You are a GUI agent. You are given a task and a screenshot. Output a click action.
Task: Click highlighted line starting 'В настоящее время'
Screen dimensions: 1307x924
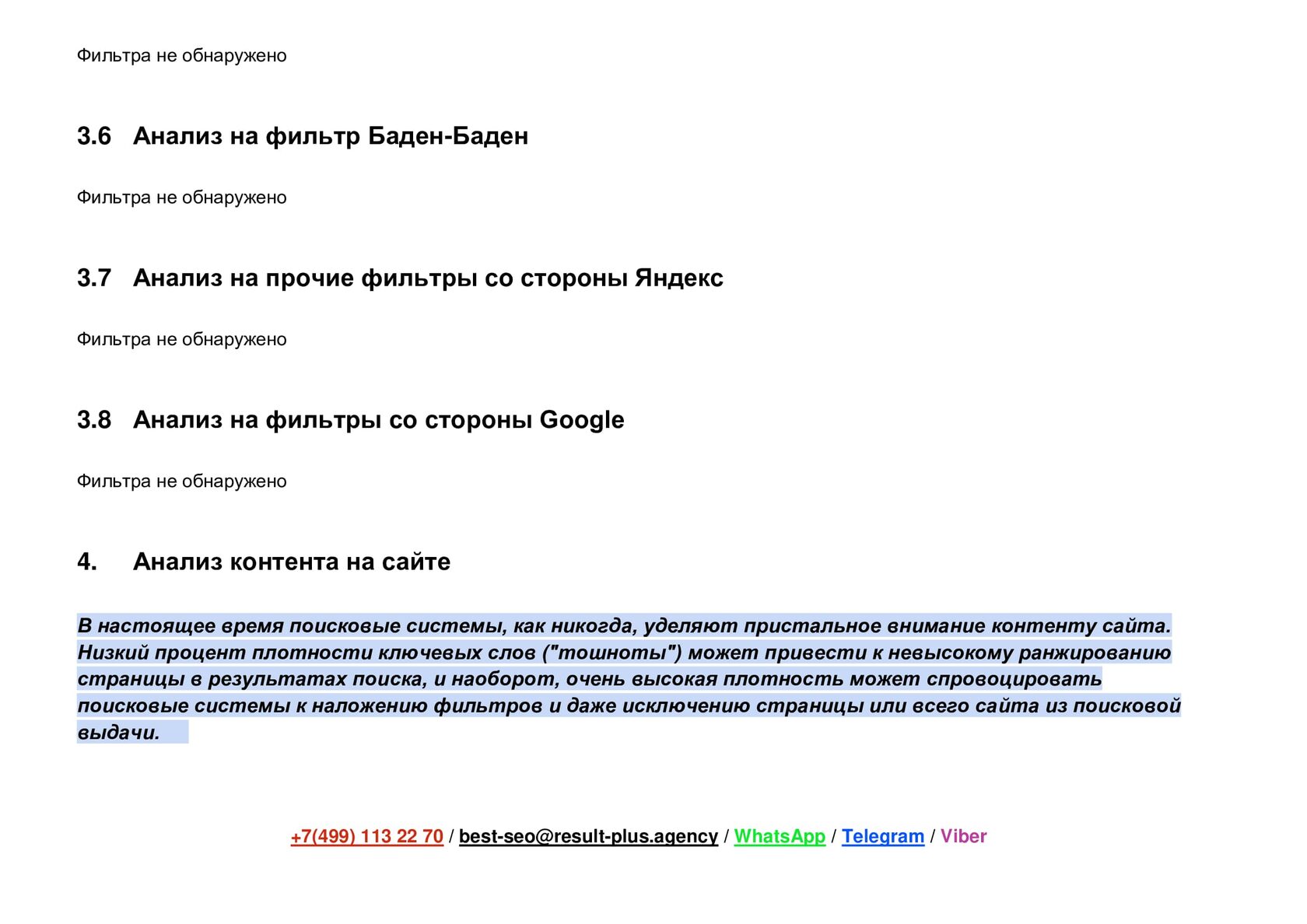click(624, 626)
